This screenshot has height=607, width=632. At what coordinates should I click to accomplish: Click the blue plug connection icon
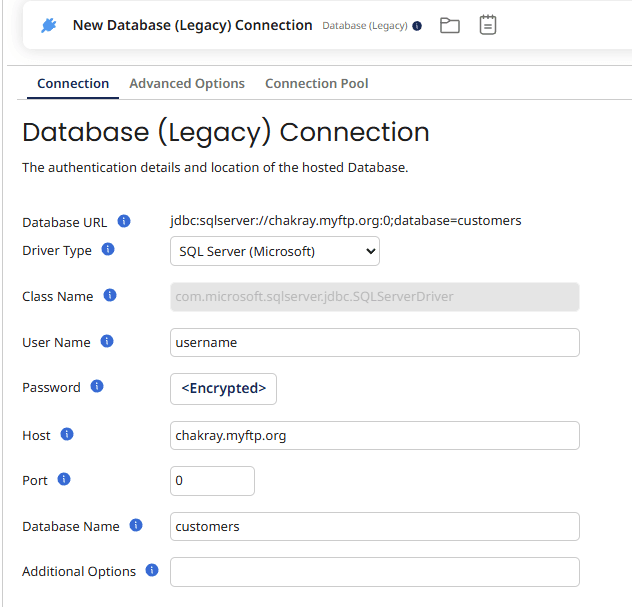point(49,25)
